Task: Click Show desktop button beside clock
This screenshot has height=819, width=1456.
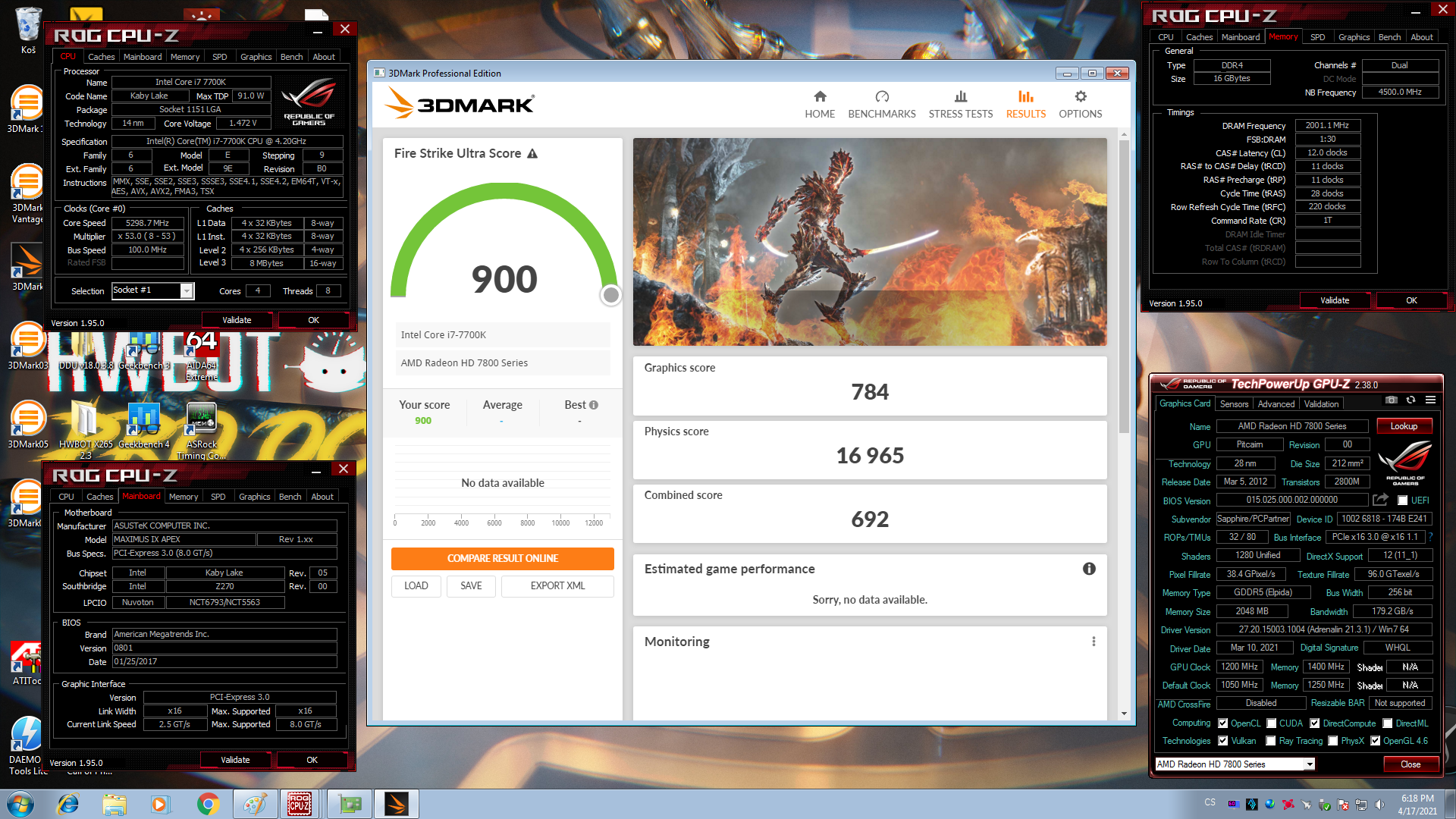Action: tap(1450, 804)
